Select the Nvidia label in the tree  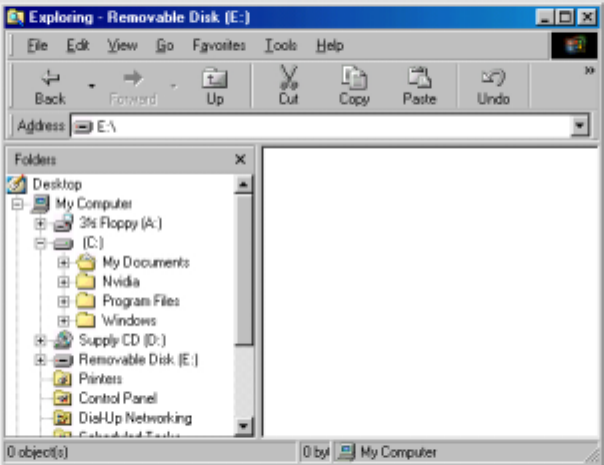click(121, 282)
